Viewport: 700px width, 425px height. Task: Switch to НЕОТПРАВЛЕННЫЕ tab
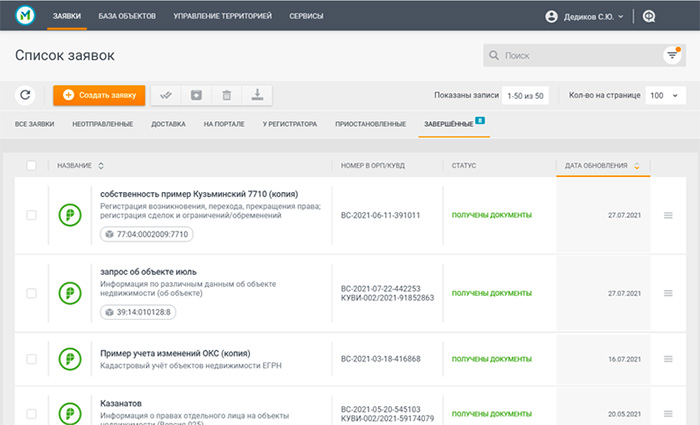(x=103, y=124)
